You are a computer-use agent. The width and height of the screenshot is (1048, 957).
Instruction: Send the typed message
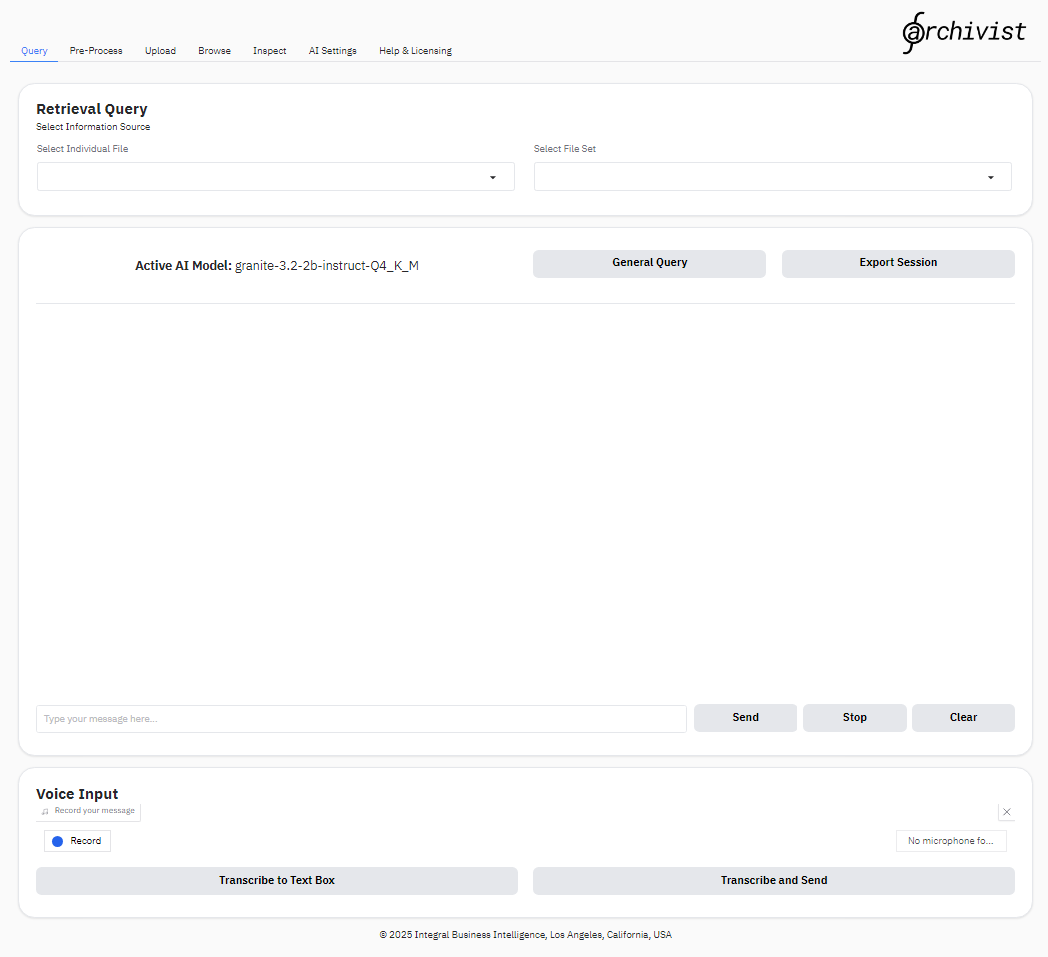click(745, 718)
